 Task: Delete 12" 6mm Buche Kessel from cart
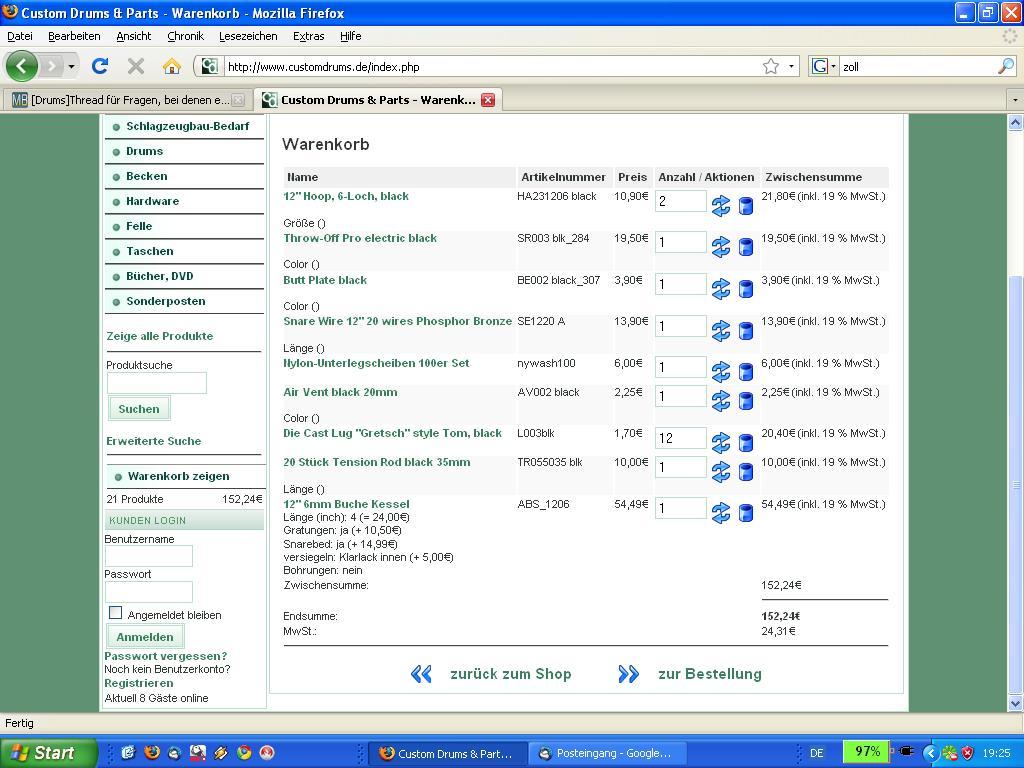click(746, 513)
